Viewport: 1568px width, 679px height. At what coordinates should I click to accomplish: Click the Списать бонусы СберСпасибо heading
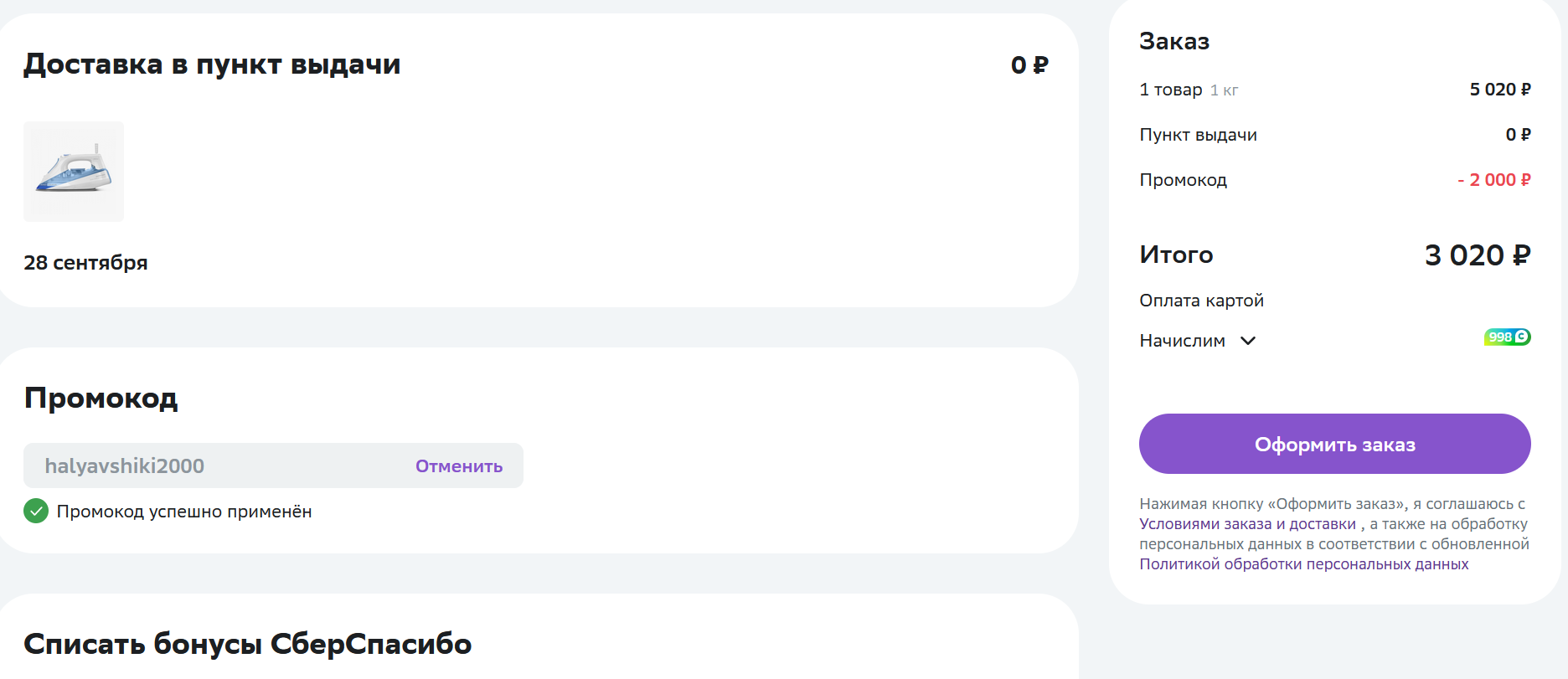248,644
